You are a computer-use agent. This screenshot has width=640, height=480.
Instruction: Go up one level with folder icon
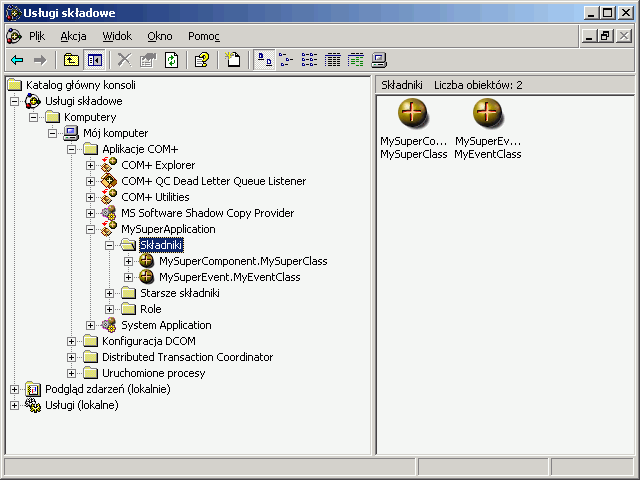(x=71, y=60)
